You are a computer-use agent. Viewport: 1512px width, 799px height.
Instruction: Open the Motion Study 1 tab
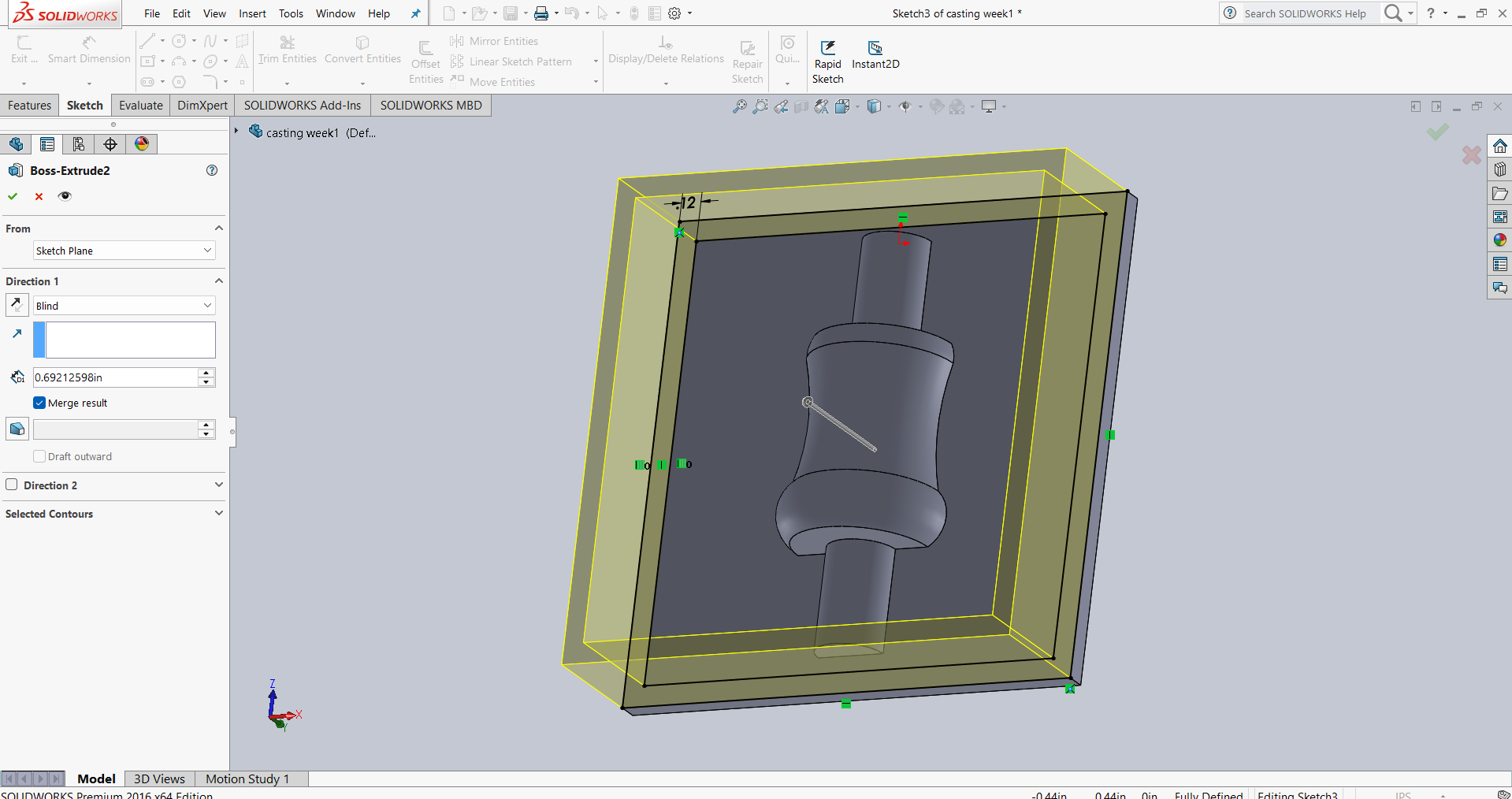(x=247, y=779)
